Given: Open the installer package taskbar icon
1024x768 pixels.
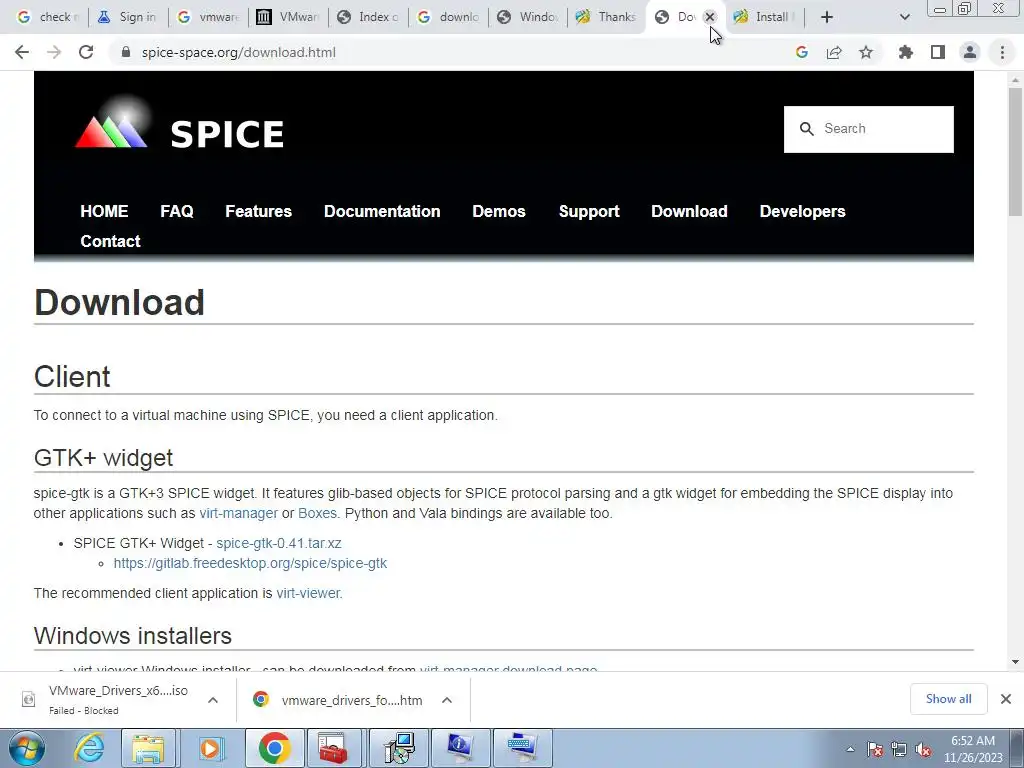Looking at the screenshot, I should click(398, 748).
